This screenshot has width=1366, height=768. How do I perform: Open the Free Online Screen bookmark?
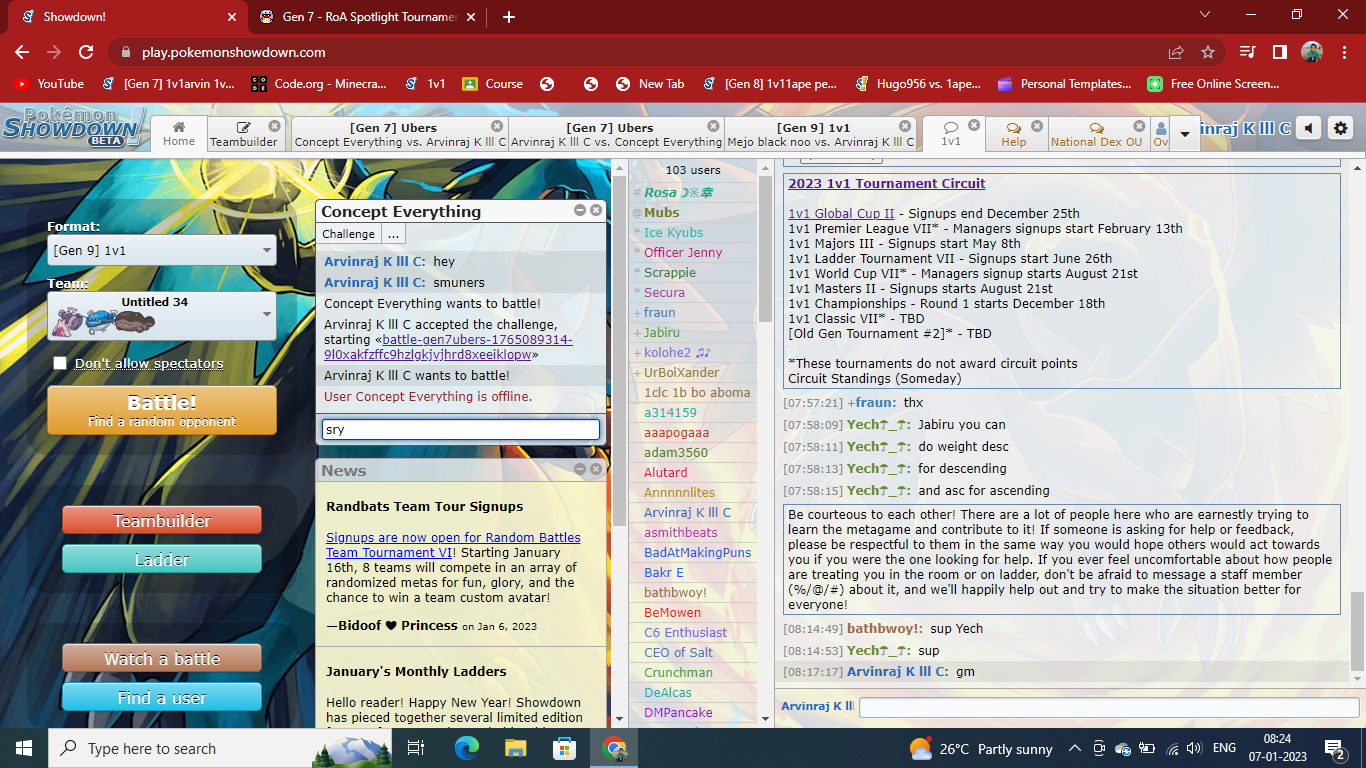click(x=1214, y=84)
